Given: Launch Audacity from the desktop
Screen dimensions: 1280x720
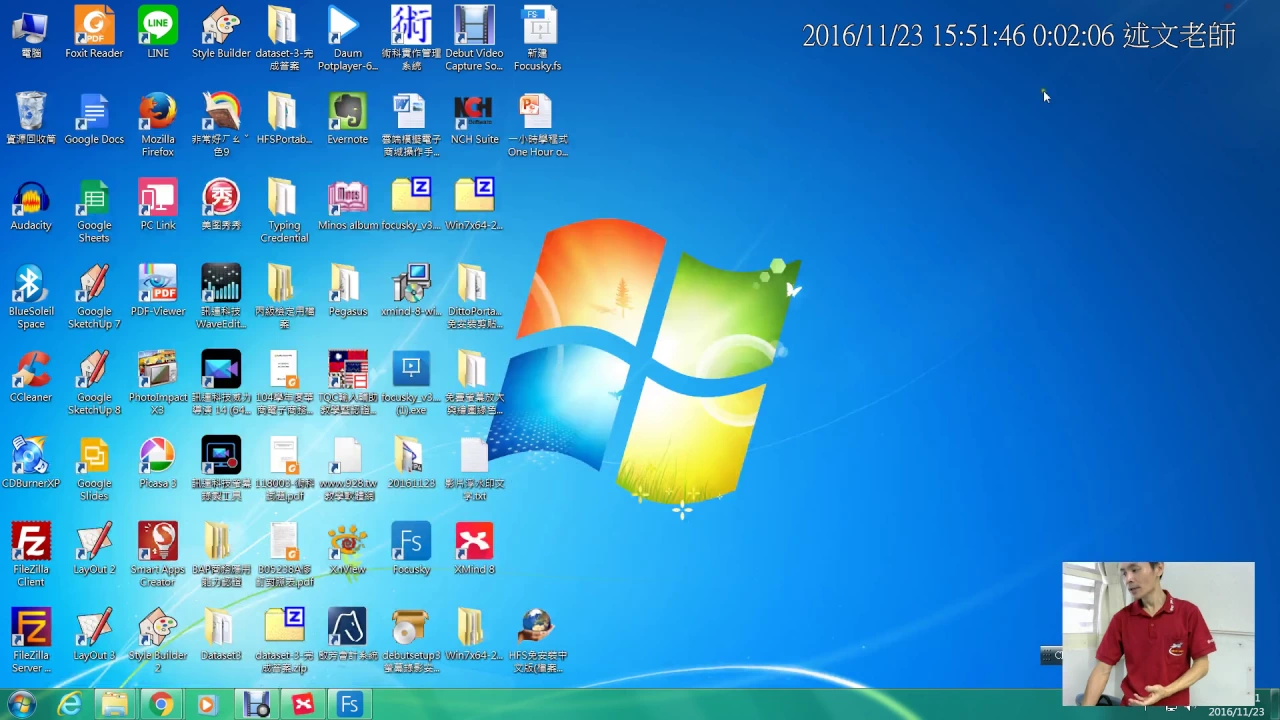Looking at the screenshot, I should (31, 204).
